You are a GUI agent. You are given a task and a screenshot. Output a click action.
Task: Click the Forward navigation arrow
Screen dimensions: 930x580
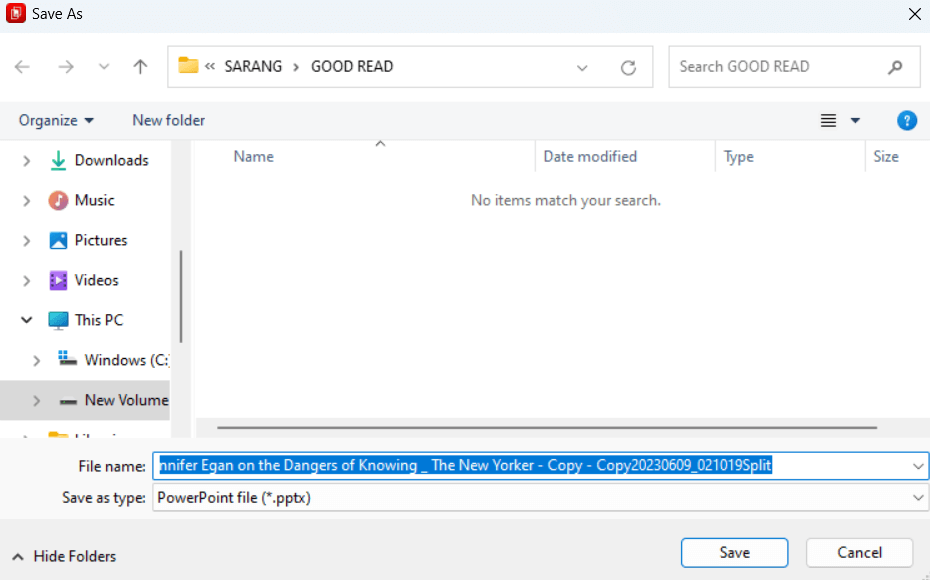[66, 67]
